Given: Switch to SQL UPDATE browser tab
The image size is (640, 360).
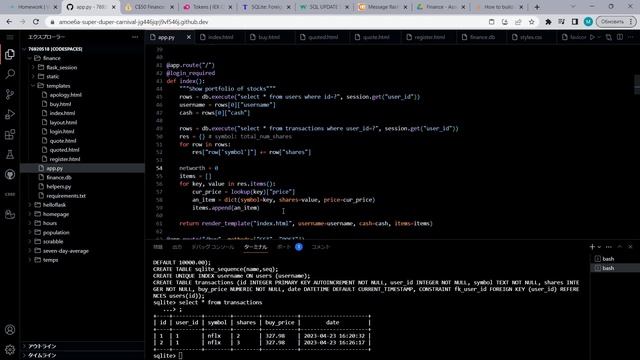Looking at the screenshot, I should coord(323,7).
